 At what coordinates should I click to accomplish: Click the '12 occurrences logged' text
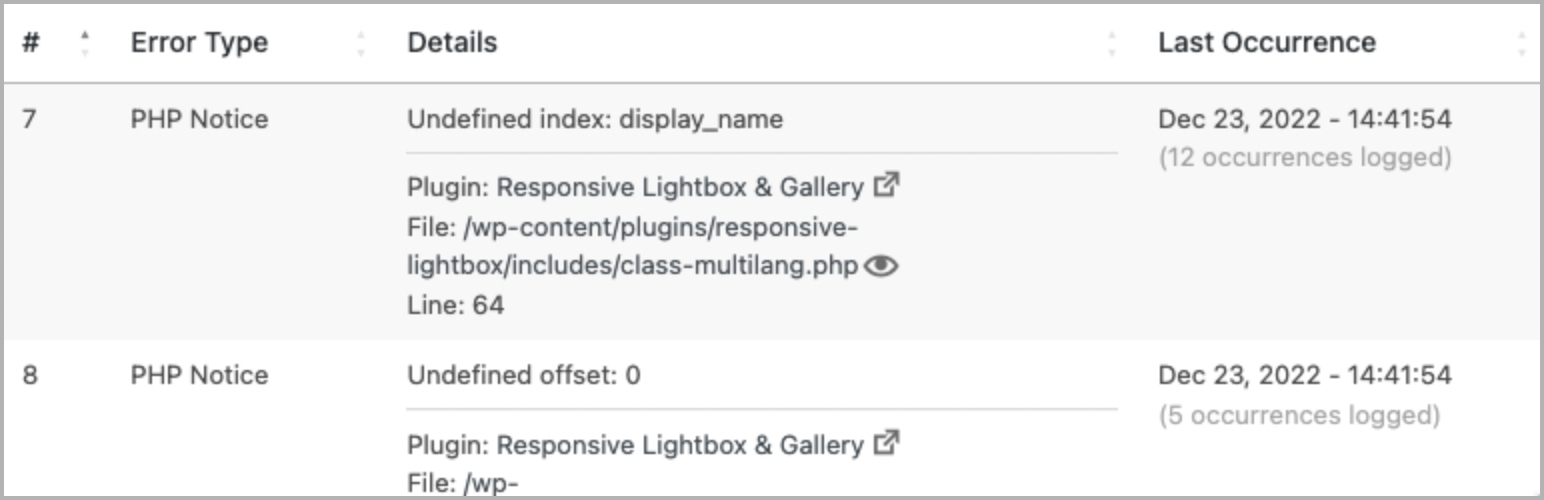point(1304,158)
